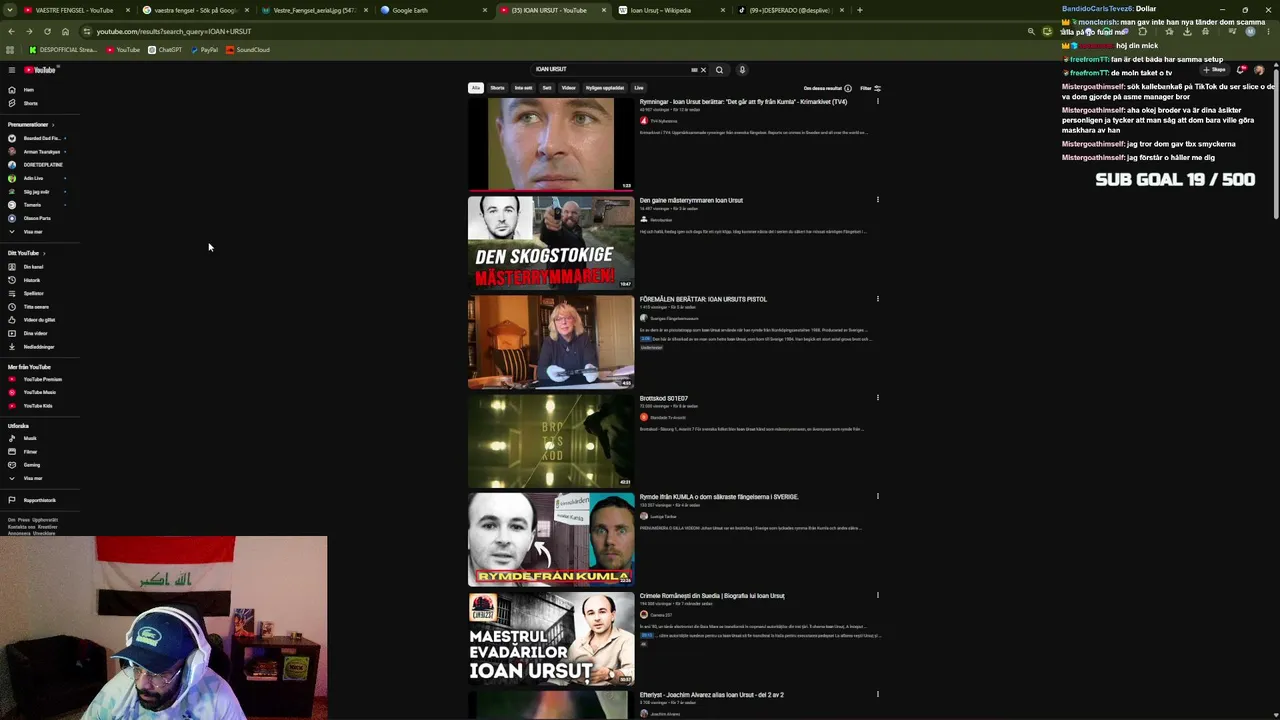Open the Maestrul Evadărilor Ioan Ursut thumbnail
1280x720 pixels.
(551, 638)
